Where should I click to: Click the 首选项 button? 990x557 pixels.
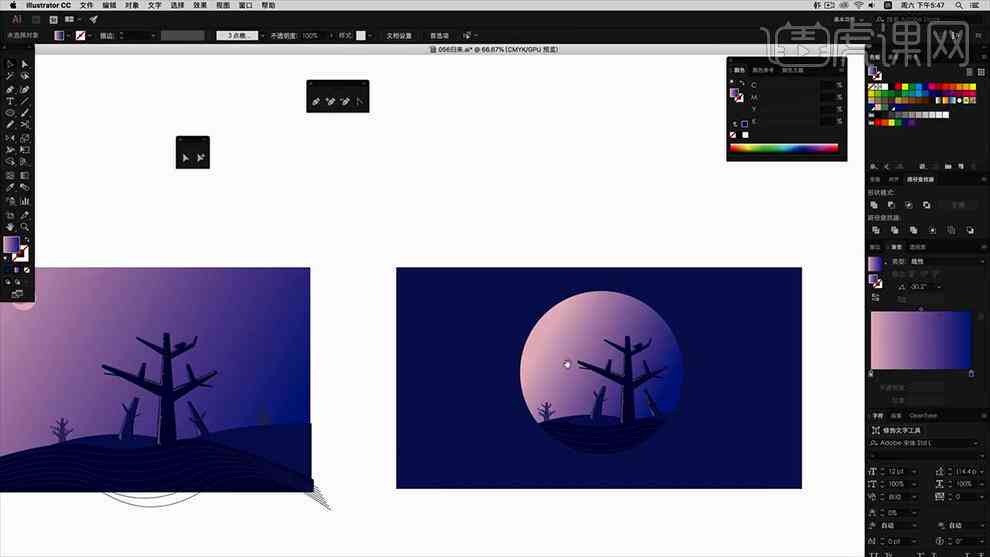(x=439, y=36)
